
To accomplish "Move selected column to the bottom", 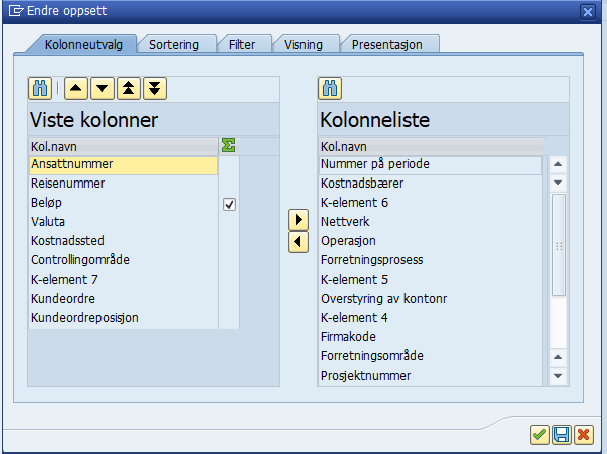I will tap(155, 89).
